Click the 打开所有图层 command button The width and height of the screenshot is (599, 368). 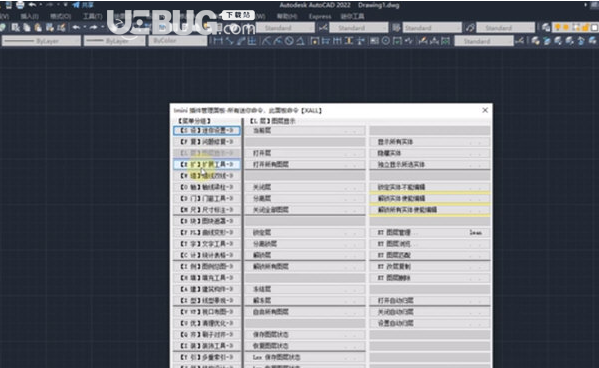click(x=305, y=164)
